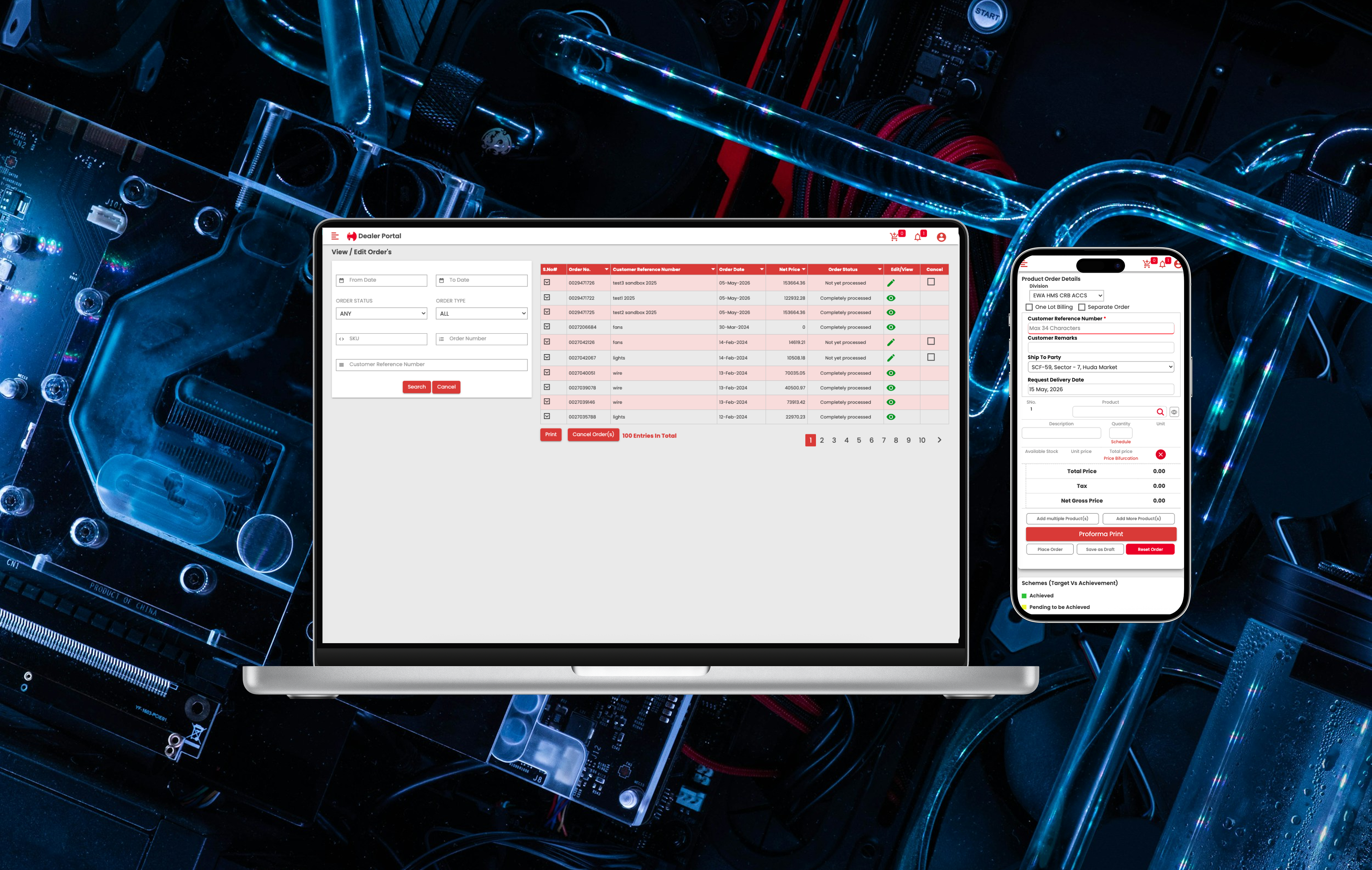Open notifications bell on the laptop screen
Screen dimensions: 1372x870
coord(917,237)
